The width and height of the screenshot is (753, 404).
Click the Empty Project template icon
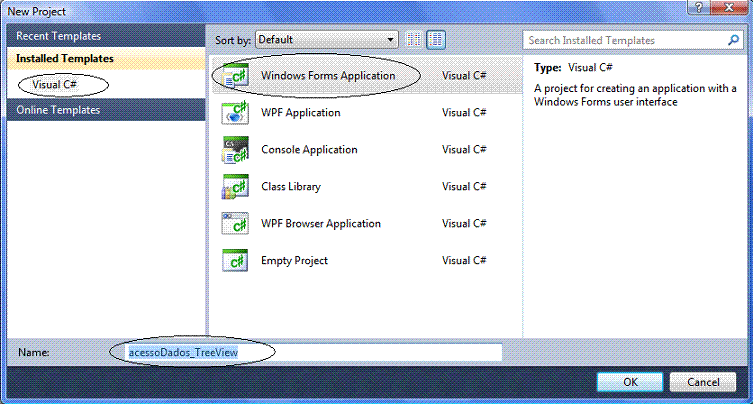coord(233,261)
